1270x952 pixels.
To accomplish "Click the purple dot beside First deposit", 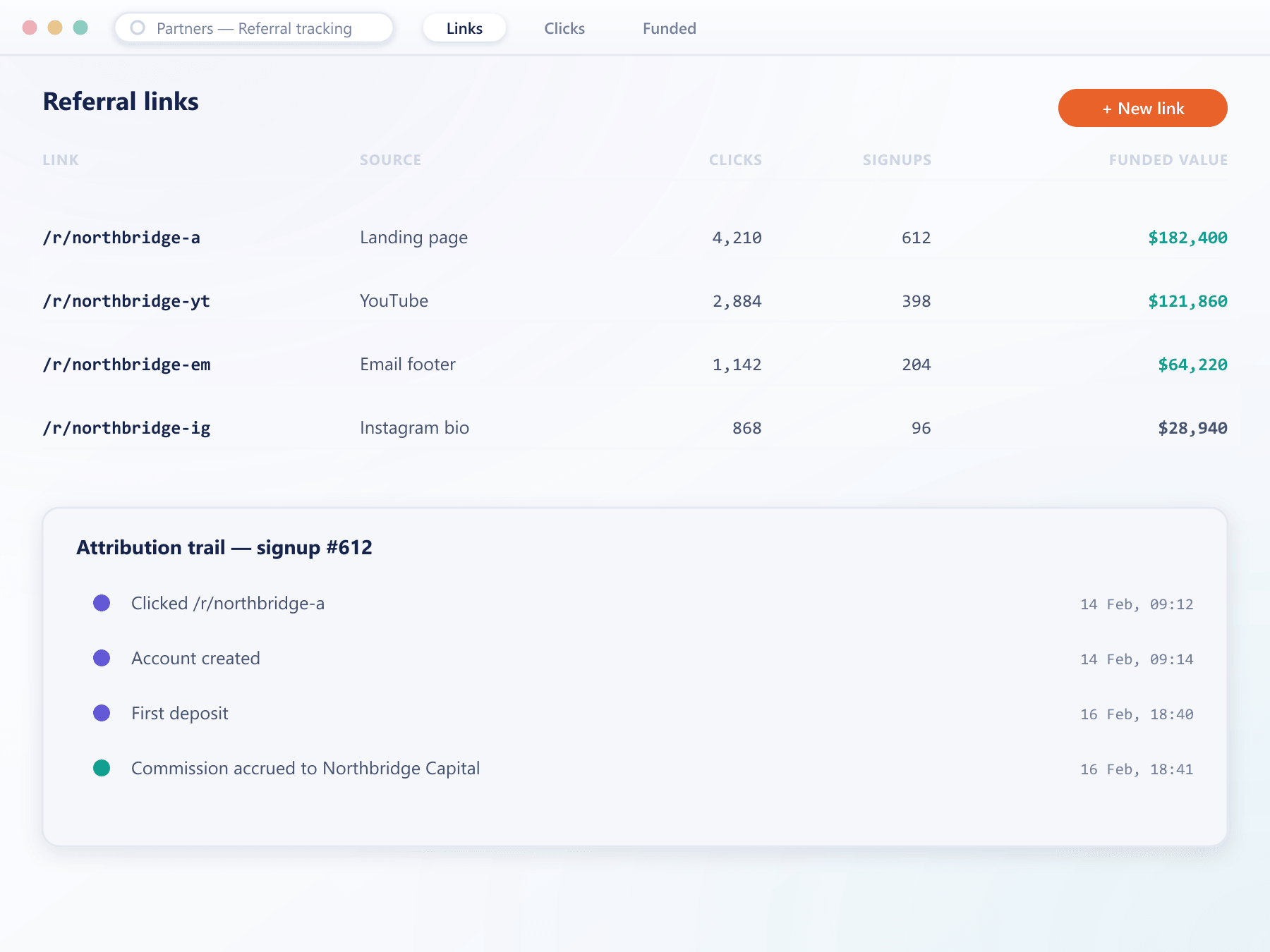I will [102, 713].
